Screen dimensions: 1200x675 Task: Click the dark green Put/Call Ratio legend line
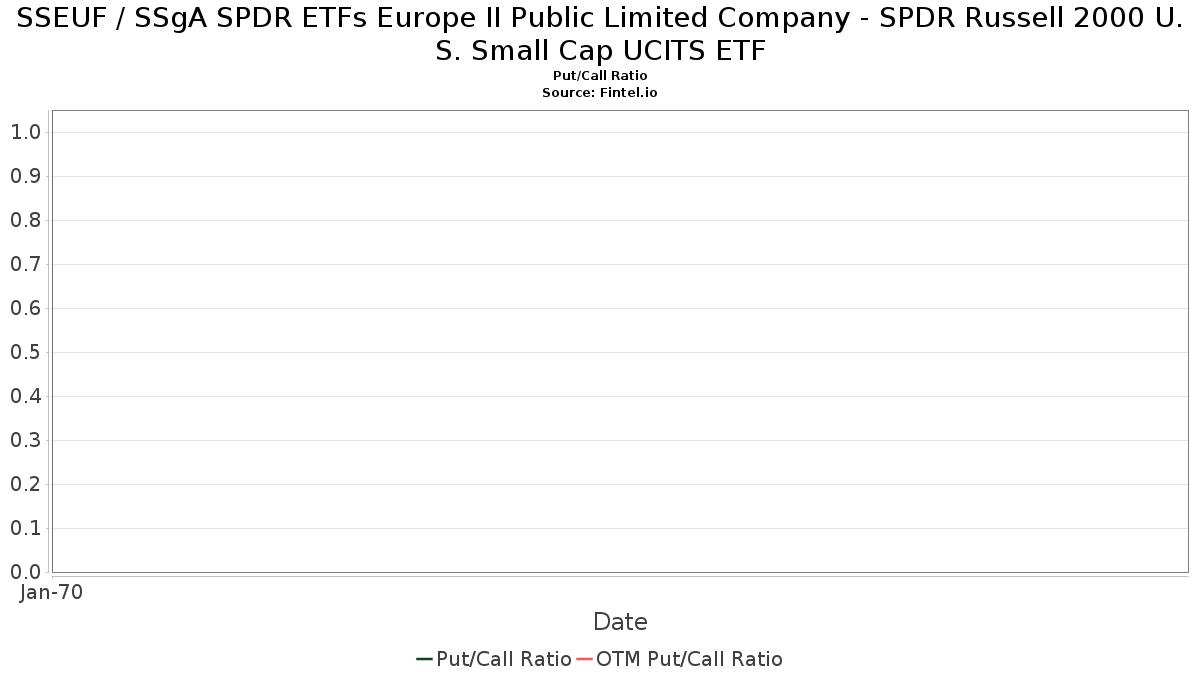[424, 659]
